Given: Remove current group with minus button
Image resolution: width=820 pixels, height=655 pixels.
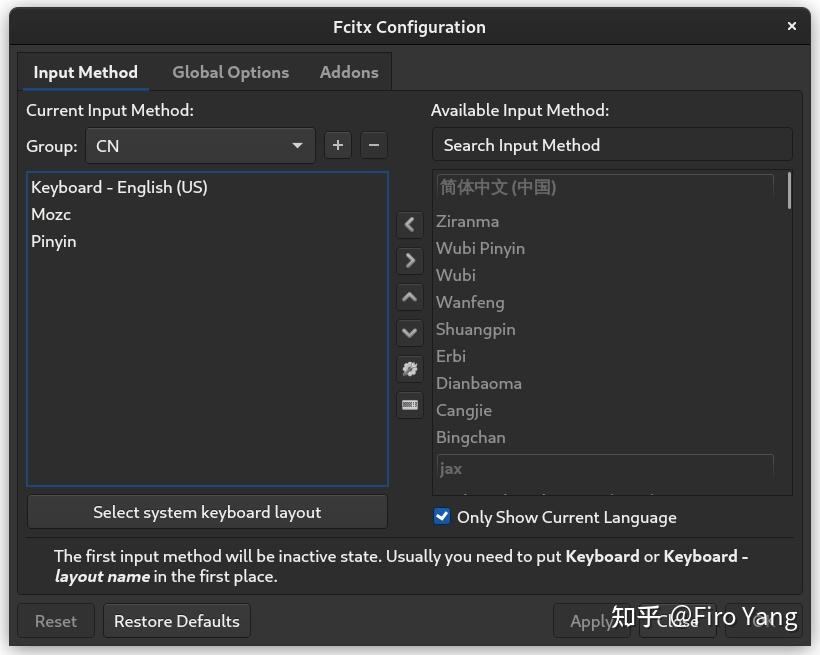Looking at the screenshot, I should [374, 145].
